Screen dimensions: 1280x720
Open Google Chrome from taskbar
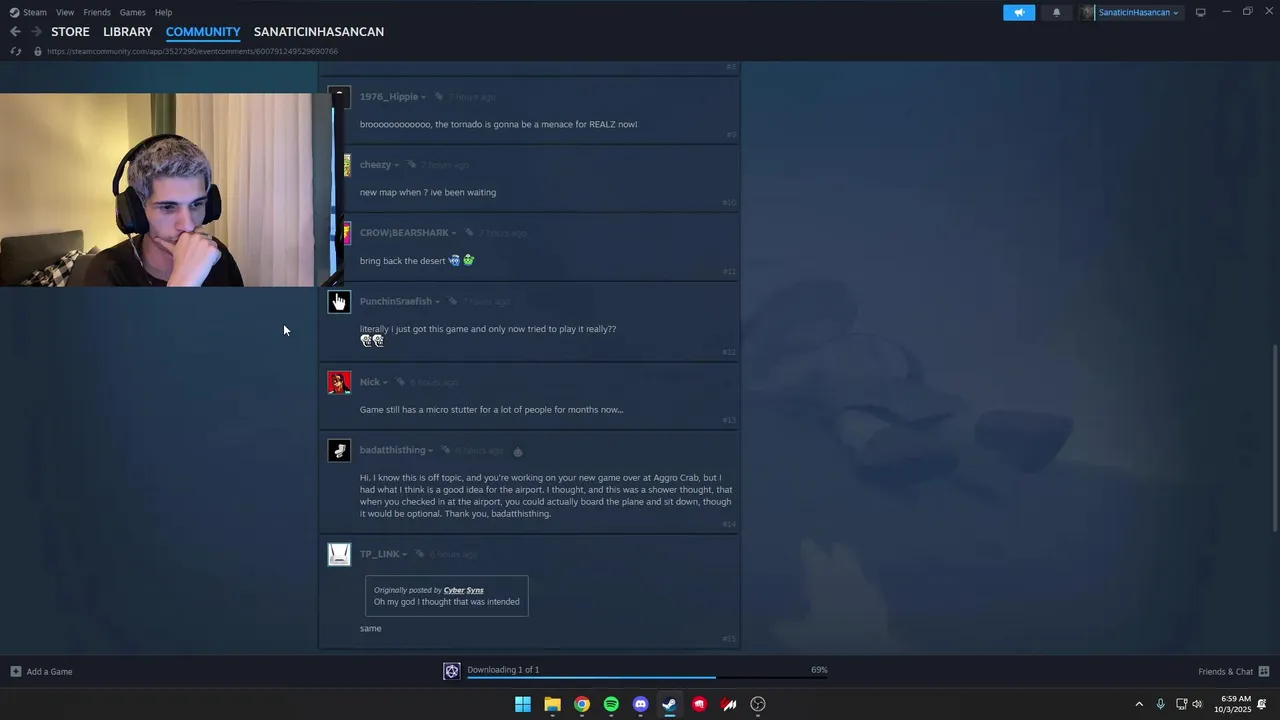click(582, 704)
